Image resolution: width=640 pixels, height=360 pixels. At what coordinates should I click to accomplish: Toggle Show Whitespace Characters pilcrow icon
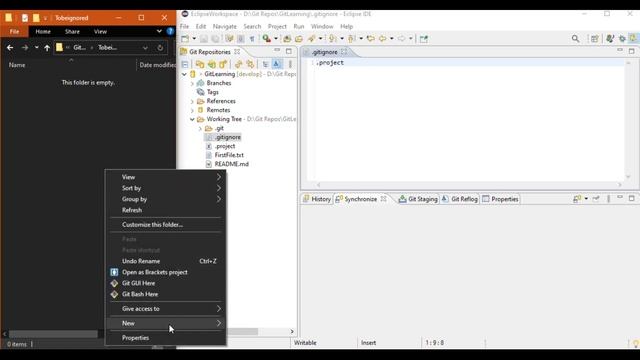252,39
